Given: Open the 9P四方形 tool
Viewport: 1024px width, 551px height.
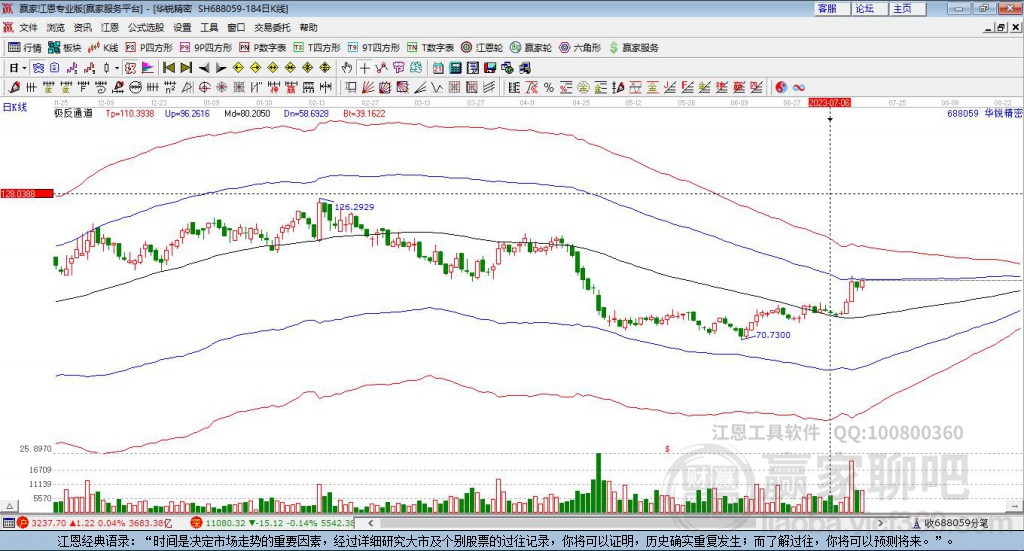Looking at the screenshot, I should [206, 48].
